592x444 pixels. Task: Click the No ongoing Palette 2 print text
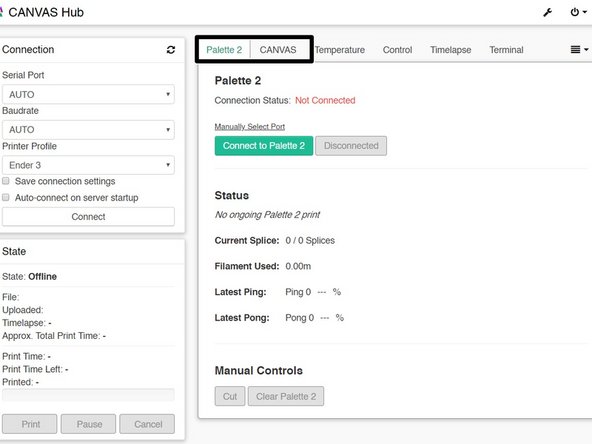(267, 215)
